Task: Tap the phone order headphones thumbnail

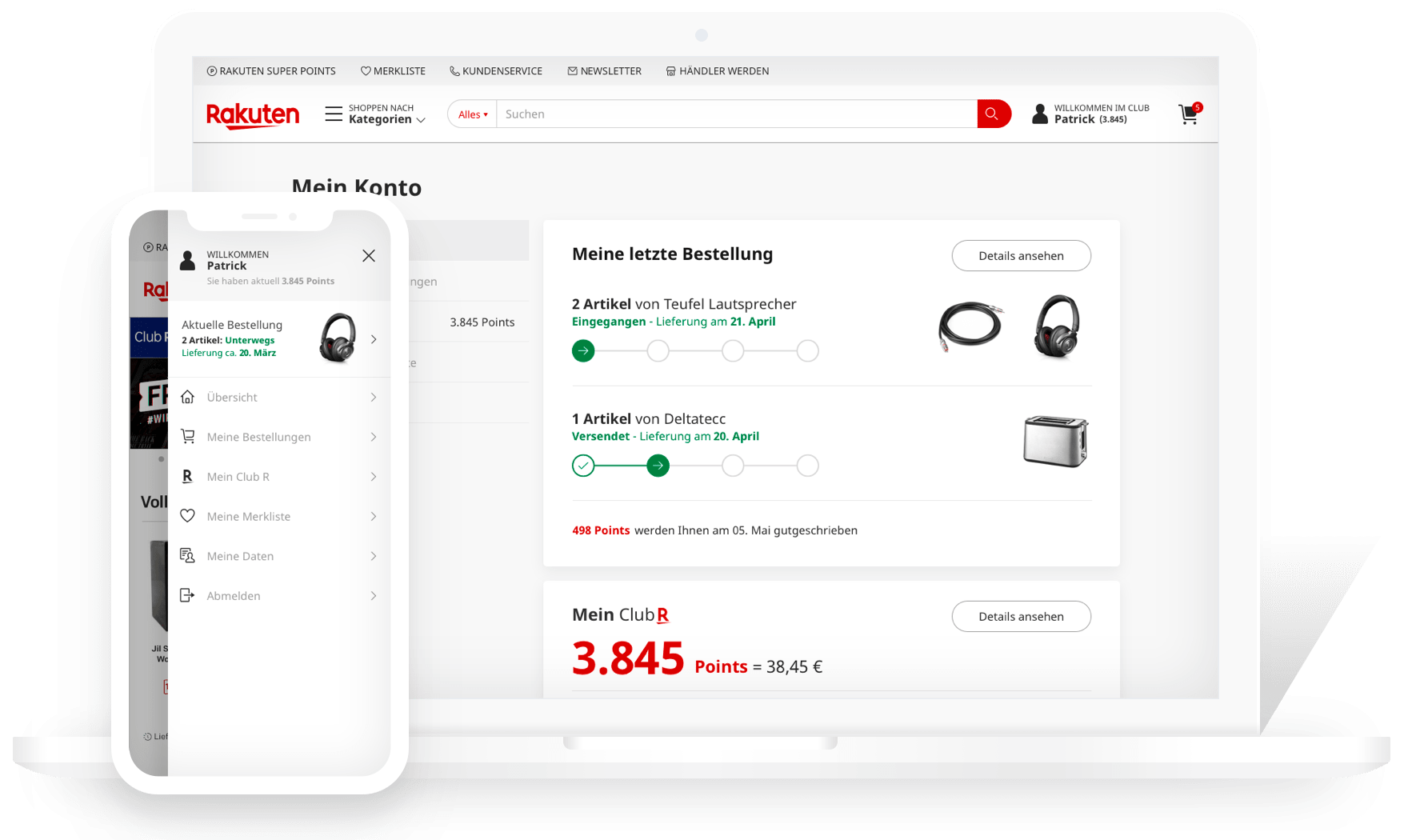Action: pyautogui.click(x=338, y=338)
